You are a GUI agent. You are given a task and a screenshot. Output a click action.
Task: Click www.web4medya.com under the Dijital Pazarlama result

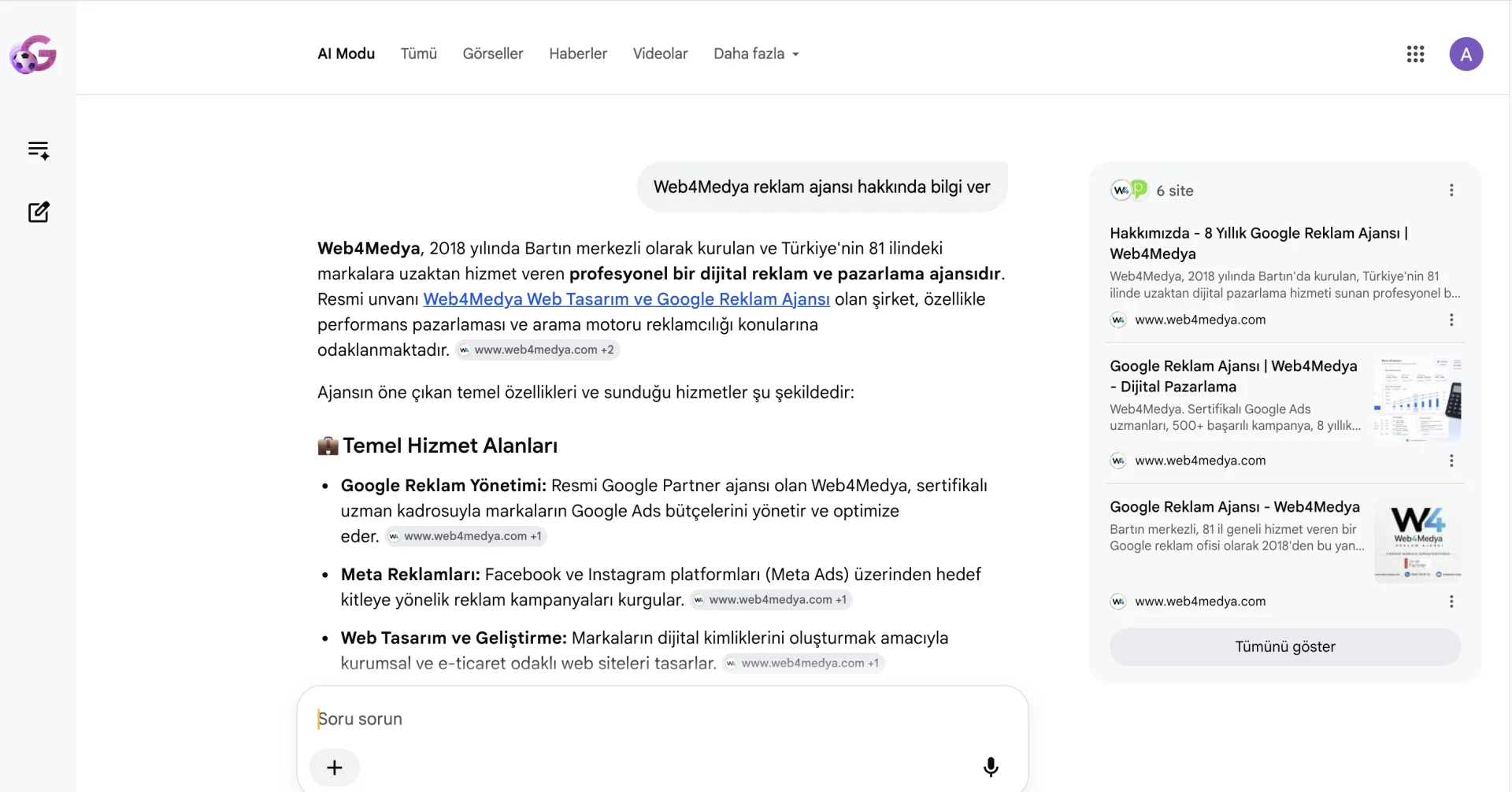coord(1199,461)
